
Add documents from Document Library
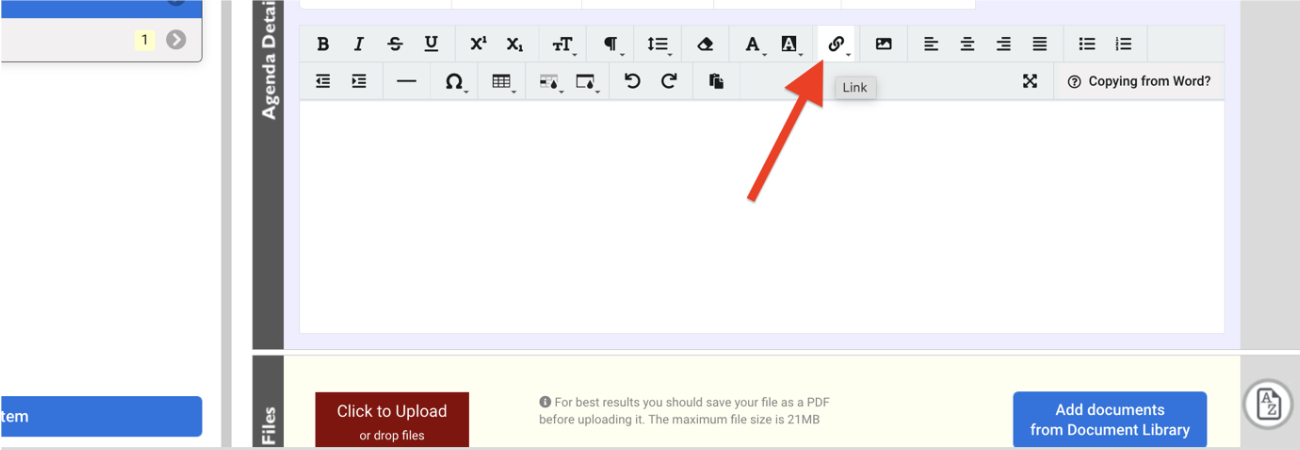[x=1110, y=420]
